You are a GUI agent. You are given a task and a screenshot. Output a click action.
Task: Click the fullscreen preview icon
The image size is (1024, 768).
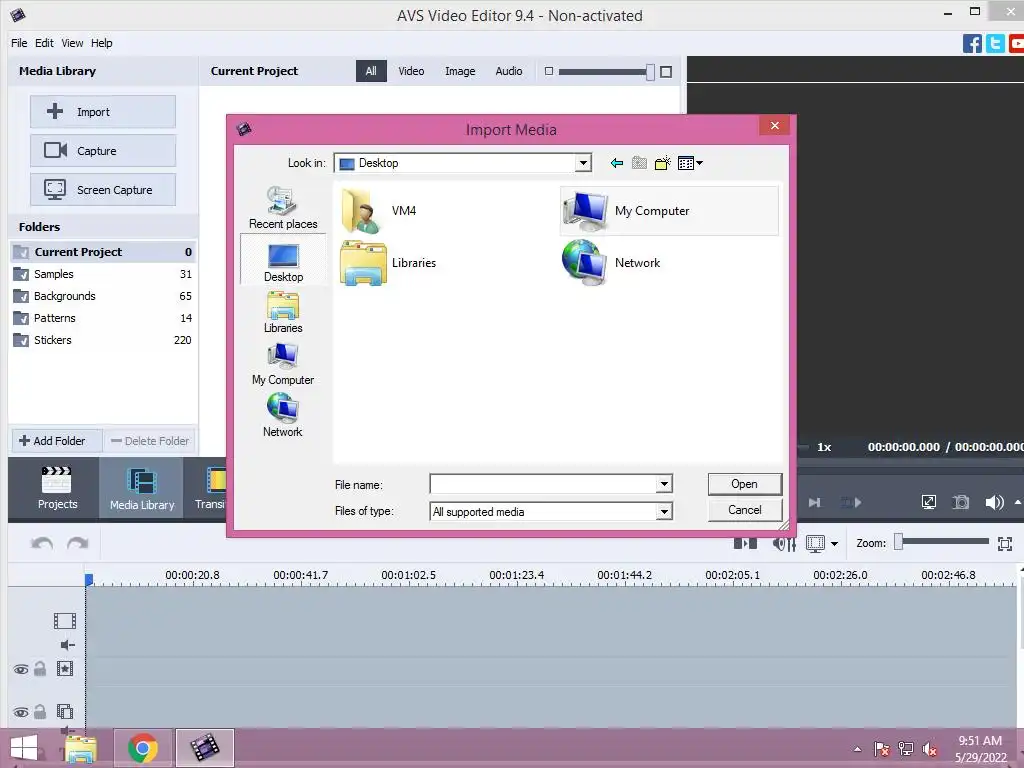928,502
